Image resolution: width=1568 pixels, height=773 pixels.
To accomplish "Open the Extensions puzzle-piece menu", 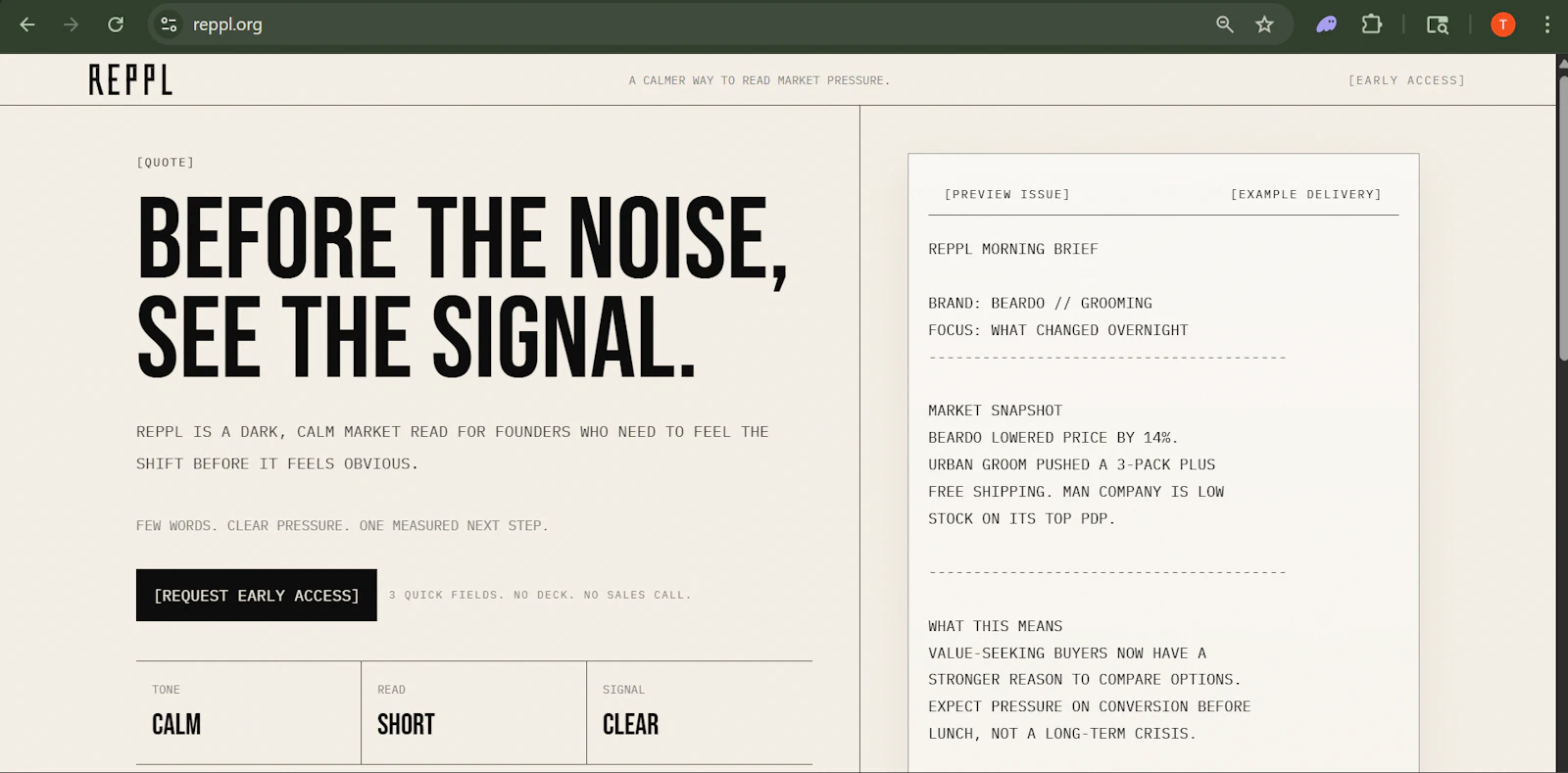I will coord(1372,24).
